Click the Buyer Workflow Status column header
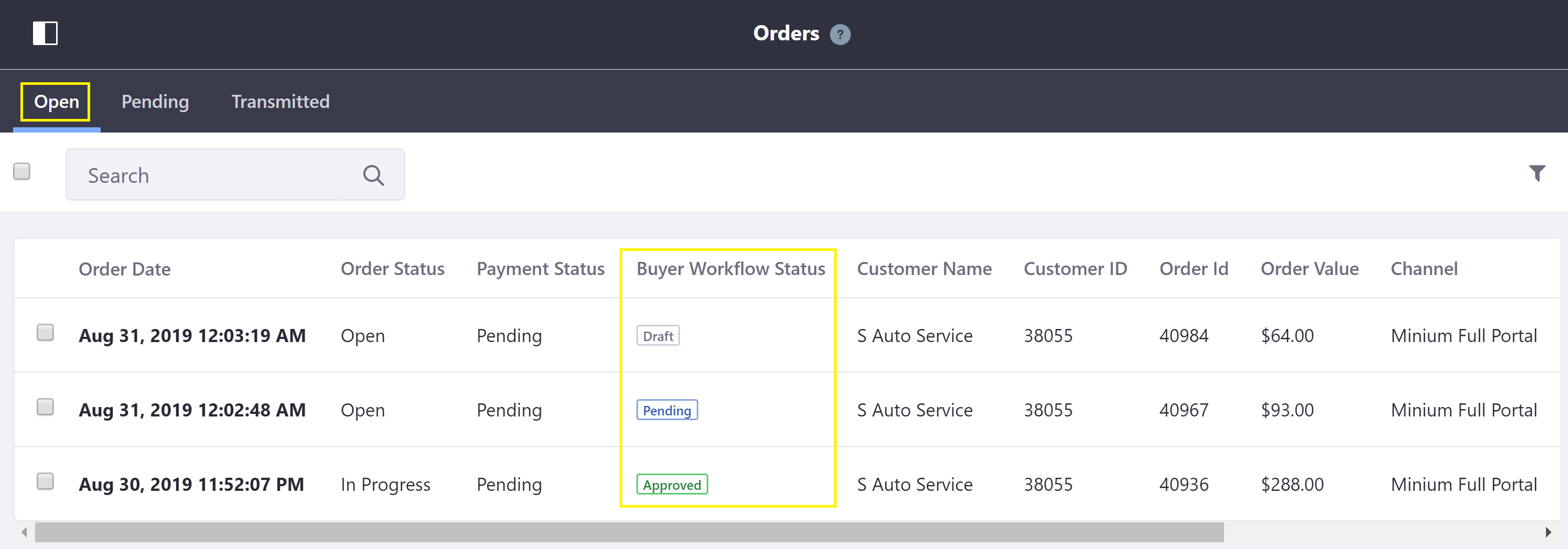 tap(731, 269)
